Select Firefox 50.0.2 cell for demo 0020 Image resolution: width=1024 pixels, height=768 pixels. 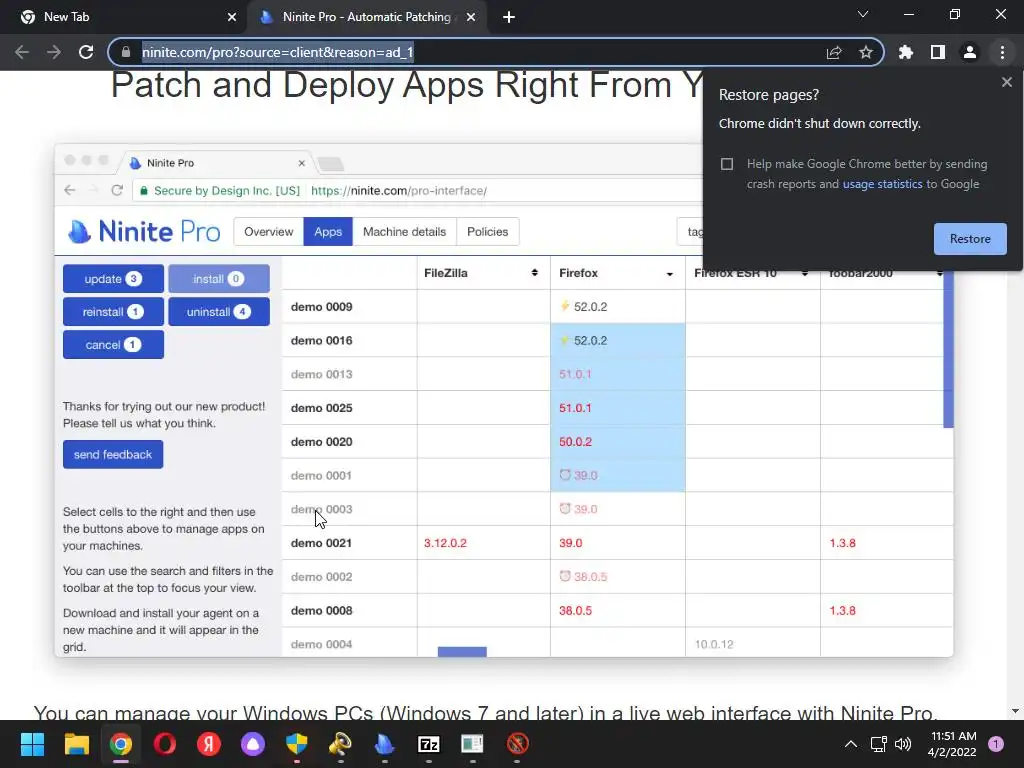pos(618,442)
